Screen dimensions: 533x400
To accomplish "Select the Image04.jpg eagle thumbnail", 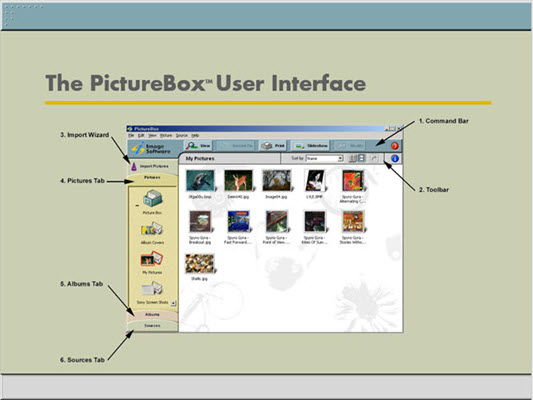I will (x=277, y=180).
